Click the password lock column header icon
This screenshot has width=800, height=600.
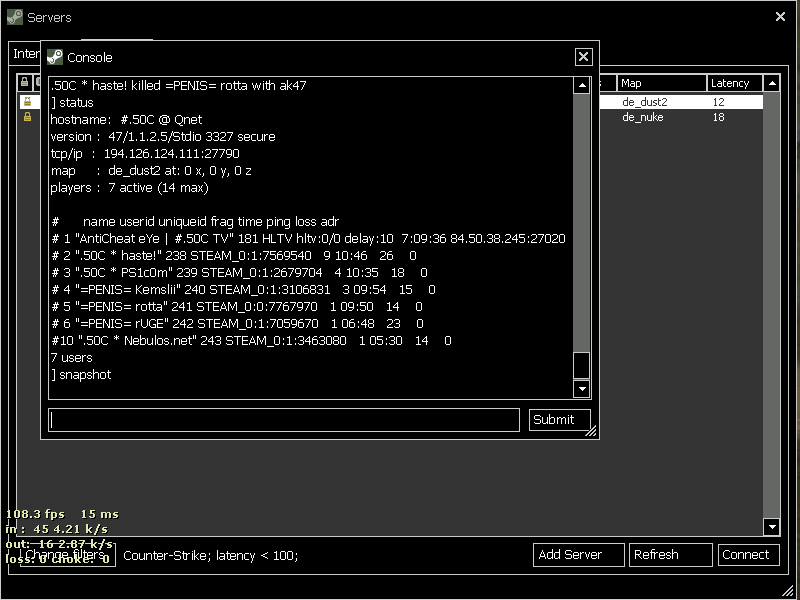point(24,82)
